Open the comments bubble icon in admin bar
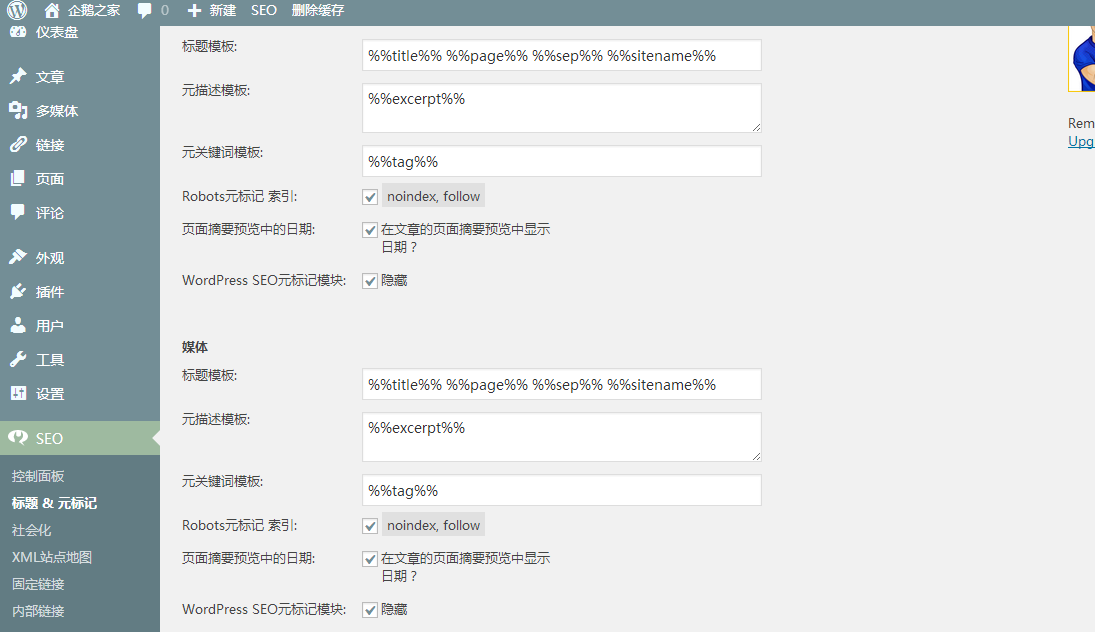Viewport: 1095px width, 632px height. point(145,10)
